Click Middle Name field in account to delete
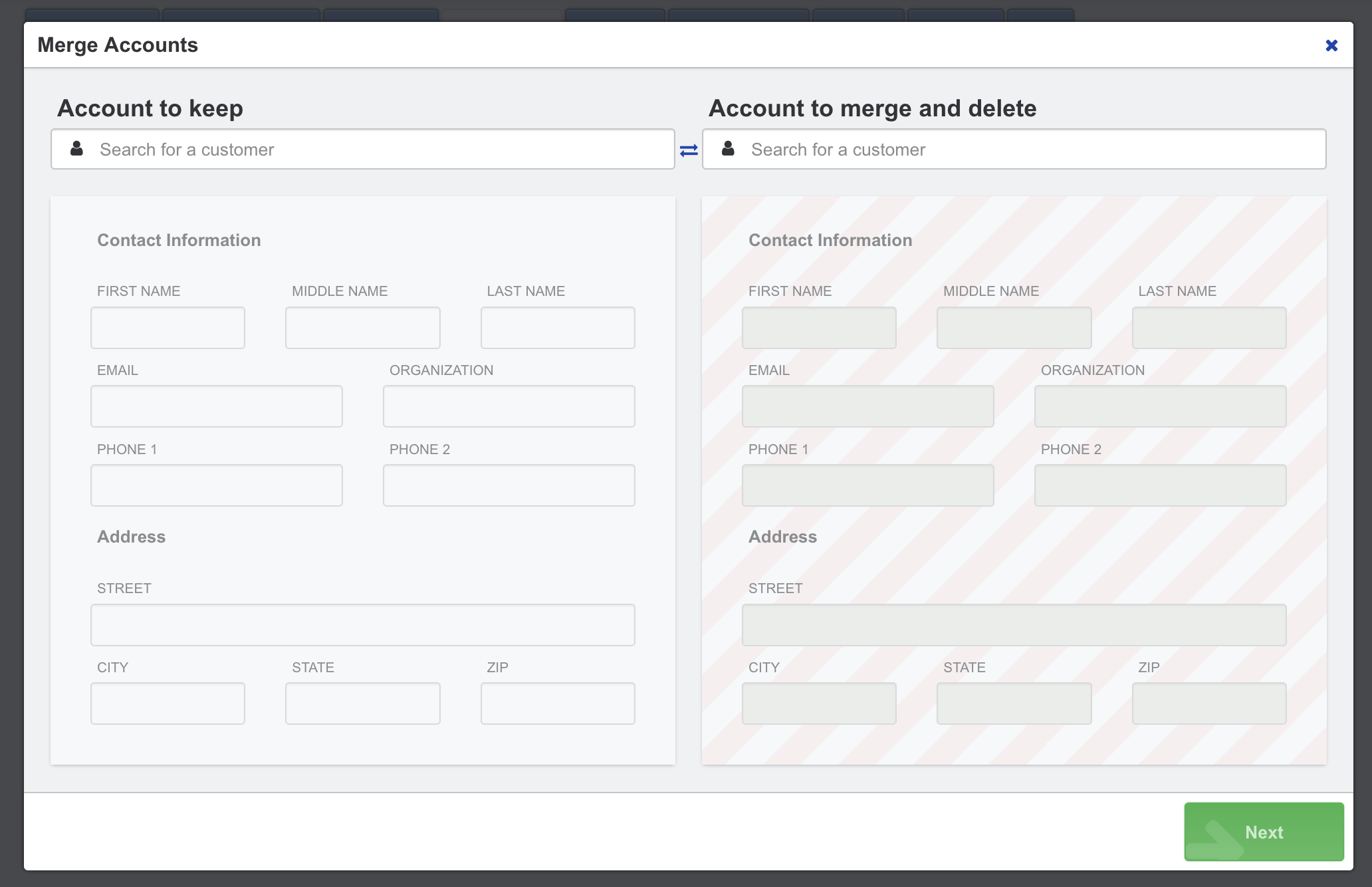Screen dimensions: 1372x887 pos(1014,328)
